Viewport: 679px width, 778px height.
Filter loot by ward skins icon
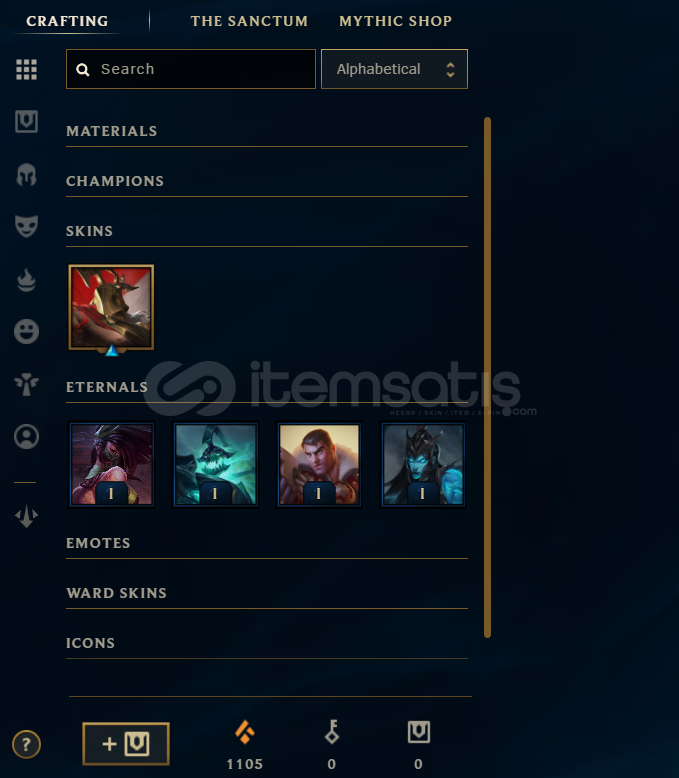[26, 385]
